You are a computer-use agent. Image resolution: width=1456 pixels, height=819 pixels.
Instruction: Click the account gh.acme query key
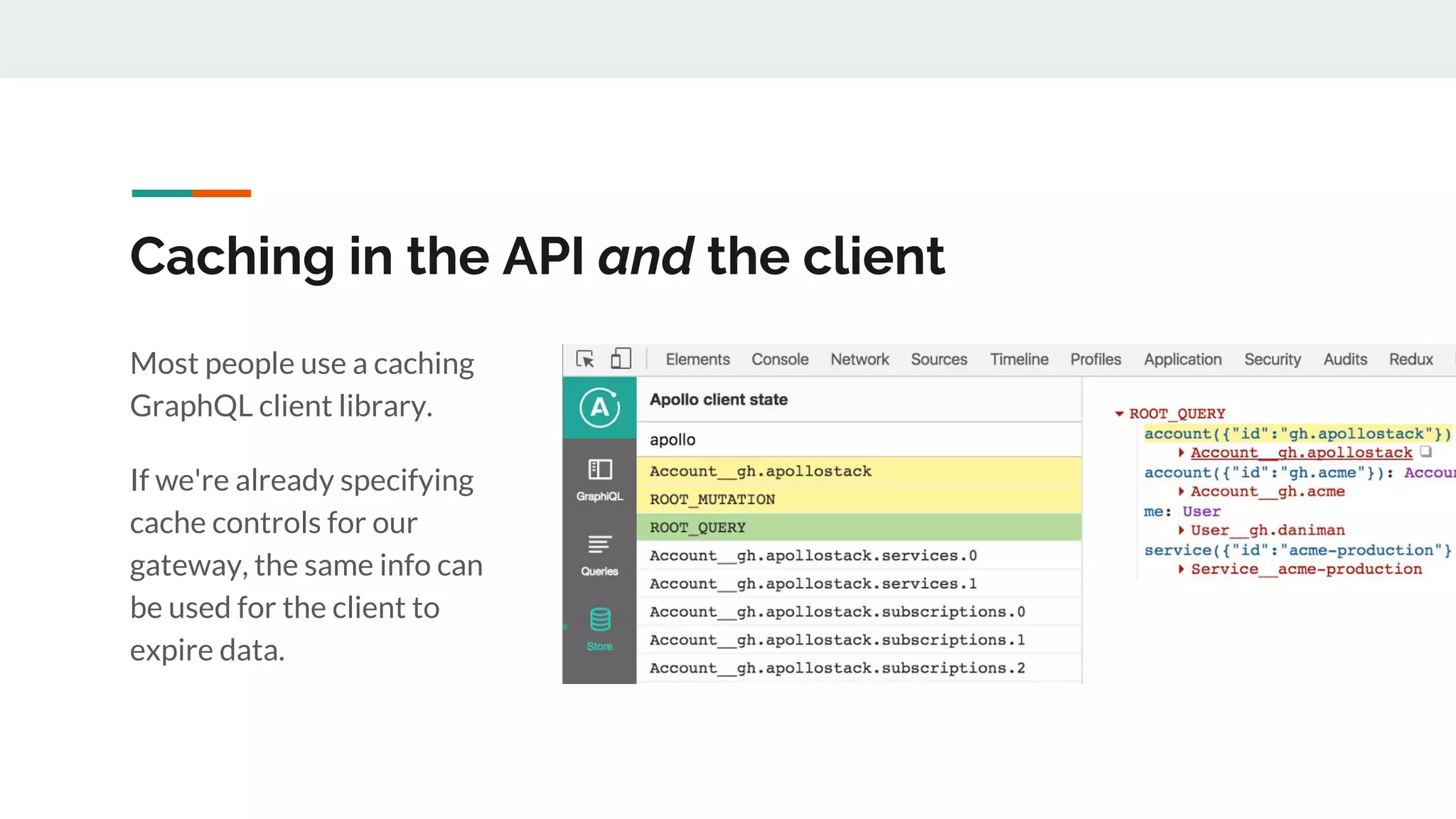point(1263,473)
